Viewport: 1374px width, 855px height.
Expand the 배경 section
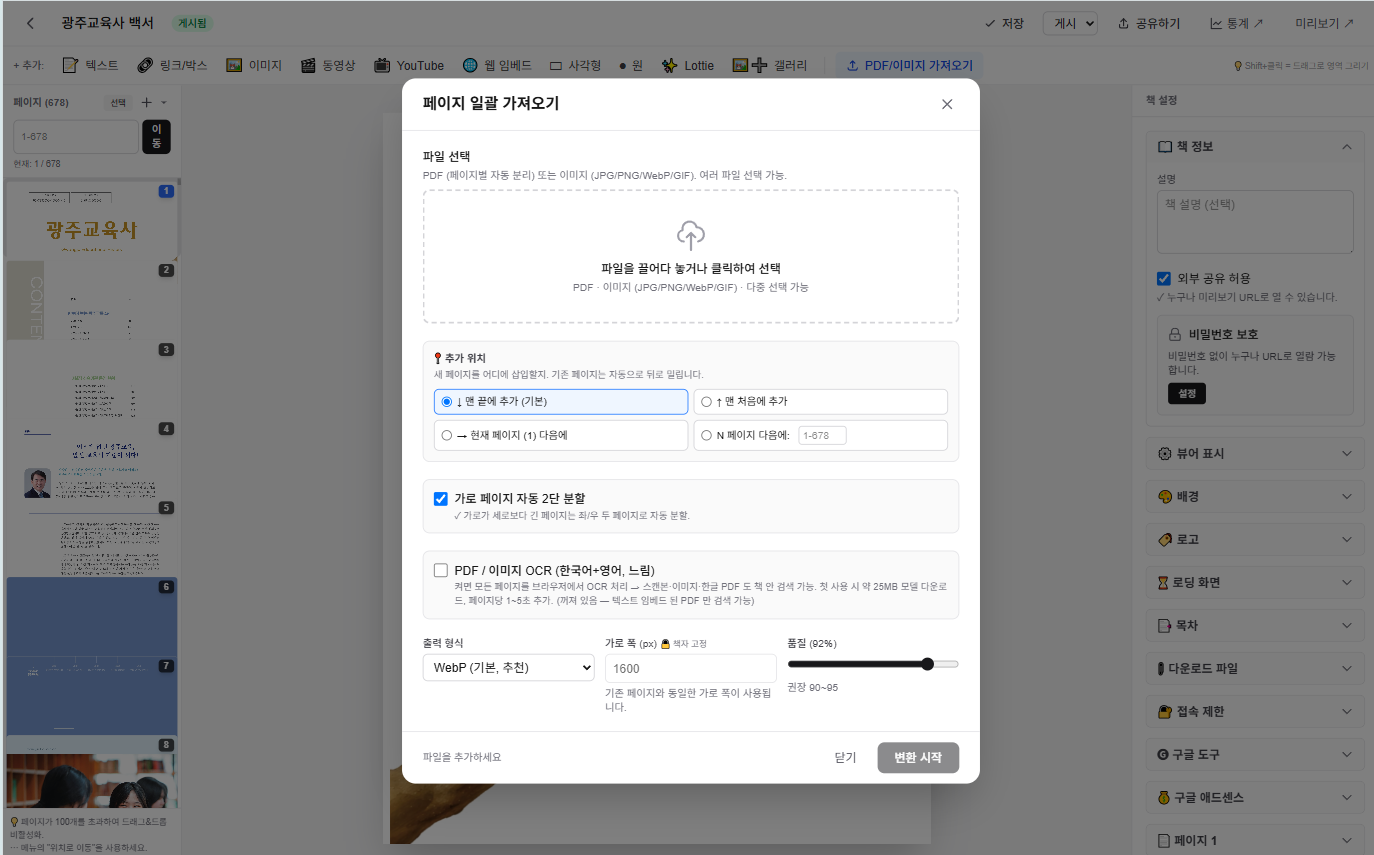[x=1254, y=496]
